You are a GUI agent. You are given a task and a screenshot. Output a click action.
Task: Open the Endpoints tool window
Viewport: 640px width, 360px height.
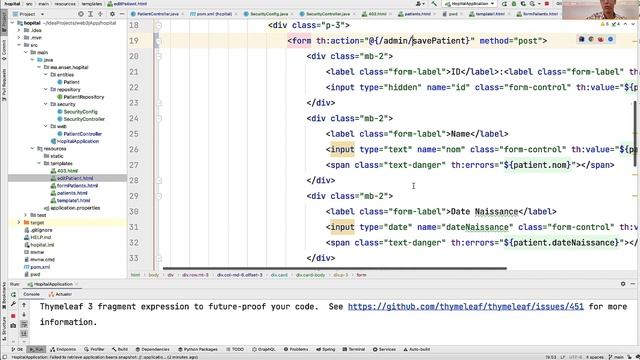[x=63, y=349]
